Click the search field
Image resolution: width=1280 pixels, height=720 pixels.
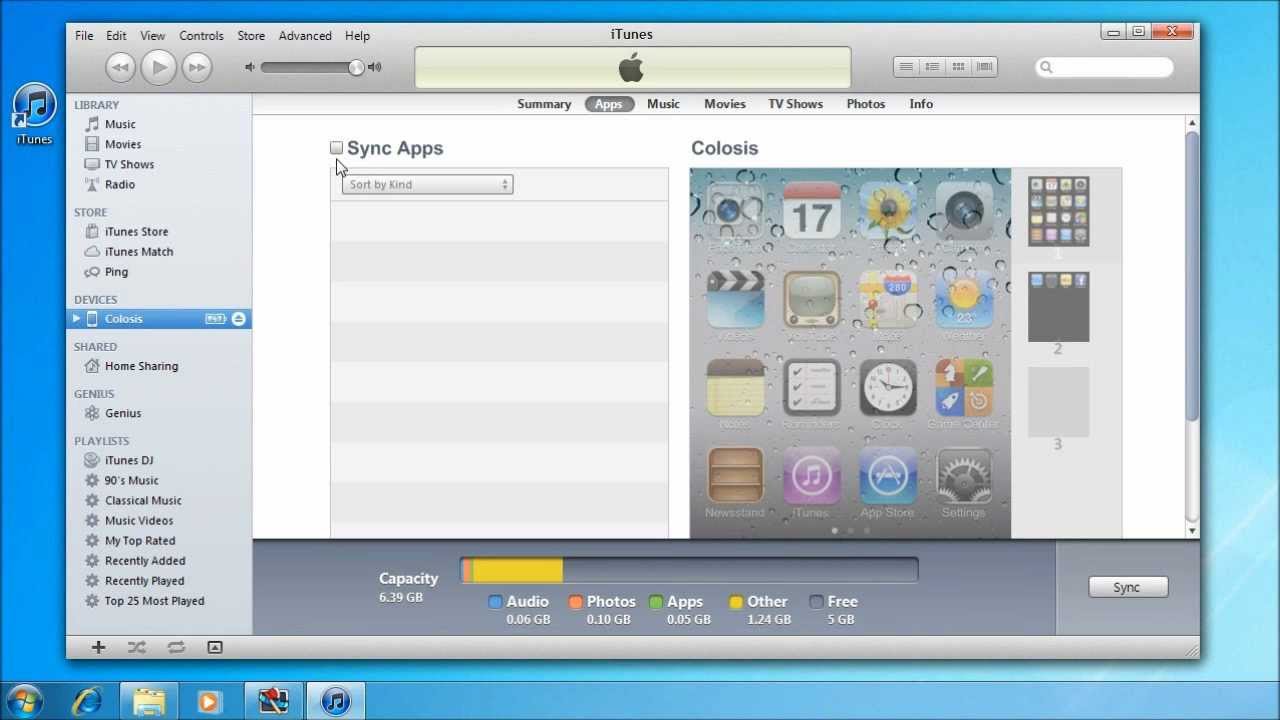click(x=1104, y=67)
